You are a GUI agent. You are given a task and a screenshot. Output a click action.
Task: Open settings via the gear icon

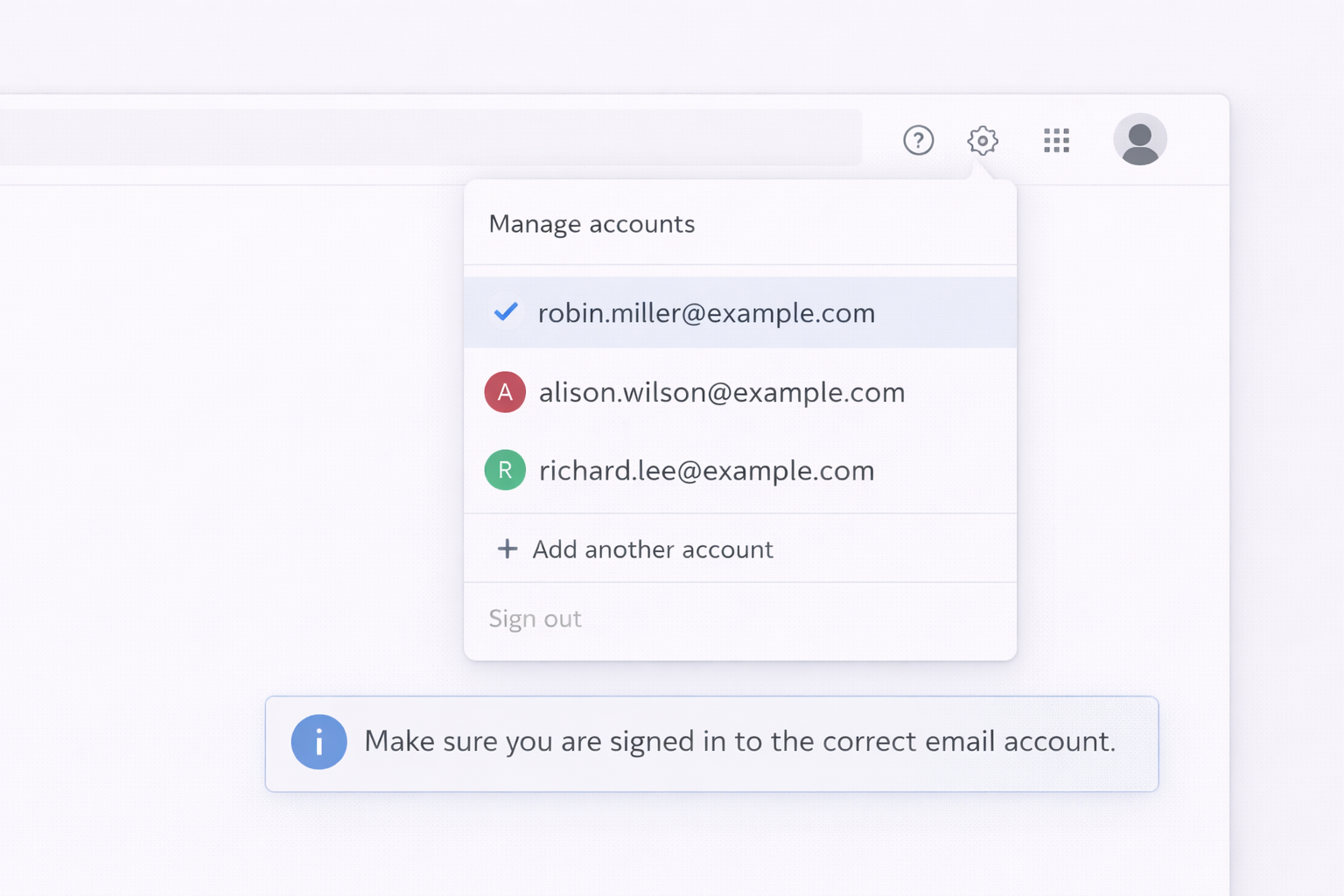pos(983,140)
